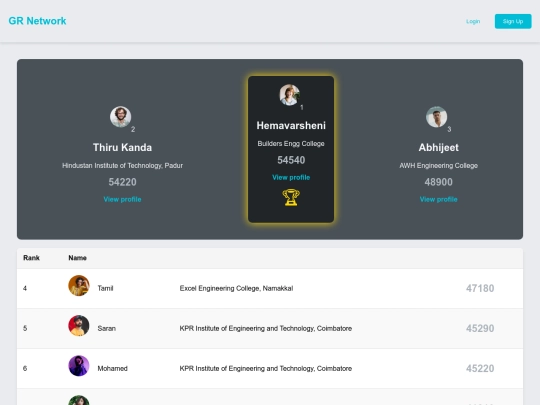540x405 pixels.
Task: Click Builders Engg College text
Action: (x=291, y=144)
